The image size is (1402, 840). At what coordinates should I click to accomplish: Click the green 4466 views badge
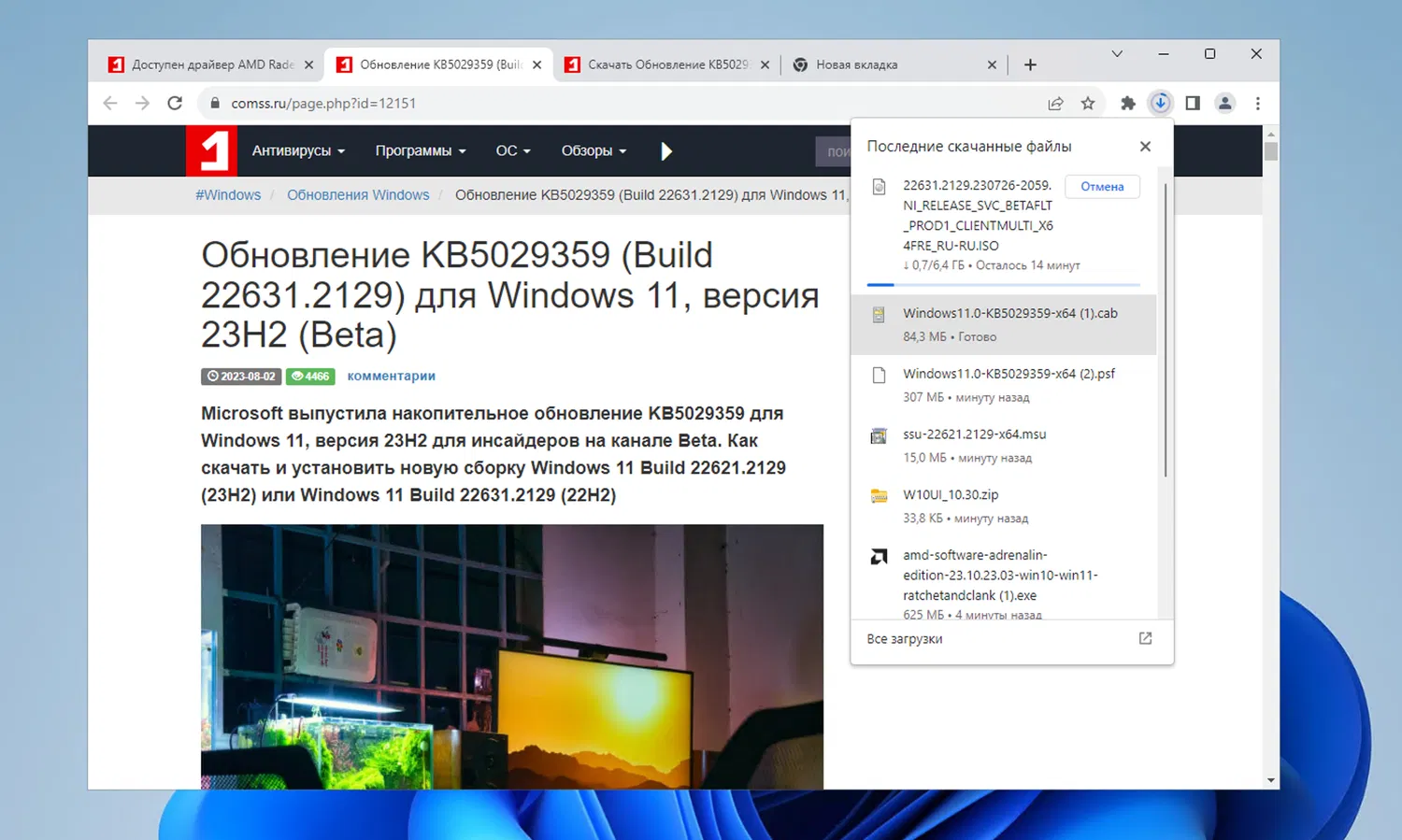[x=310, y=377]
